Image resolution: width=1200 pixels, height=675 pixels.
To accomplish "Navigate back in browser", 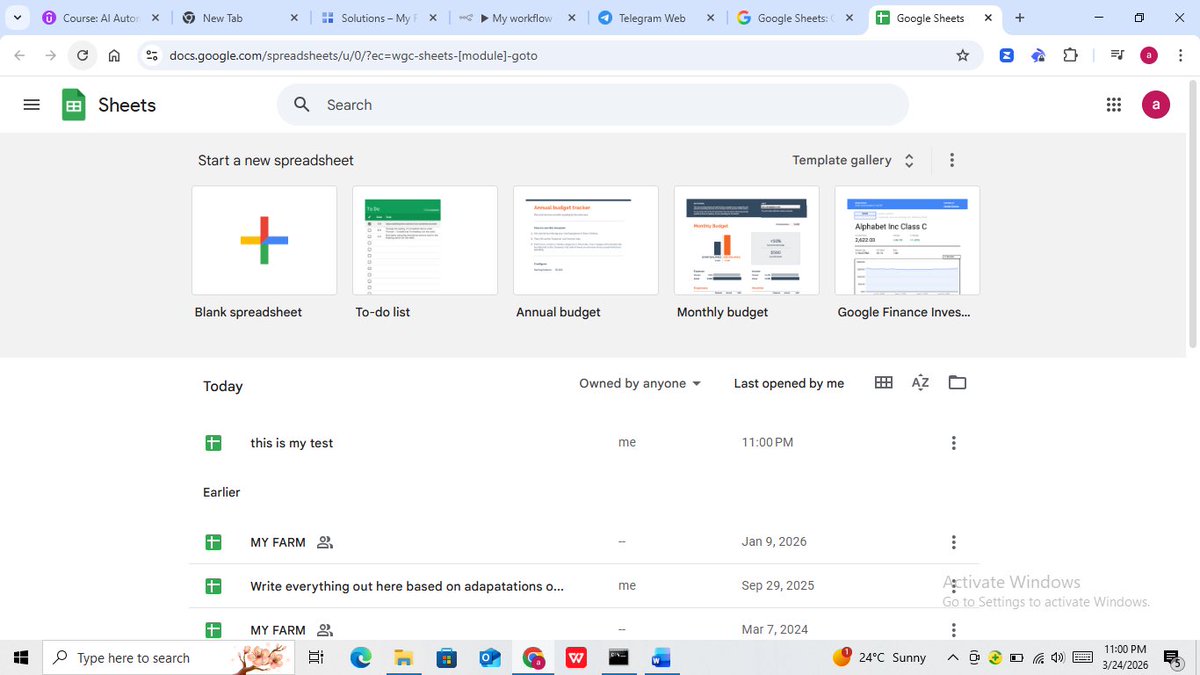I will tap(20, 56).
